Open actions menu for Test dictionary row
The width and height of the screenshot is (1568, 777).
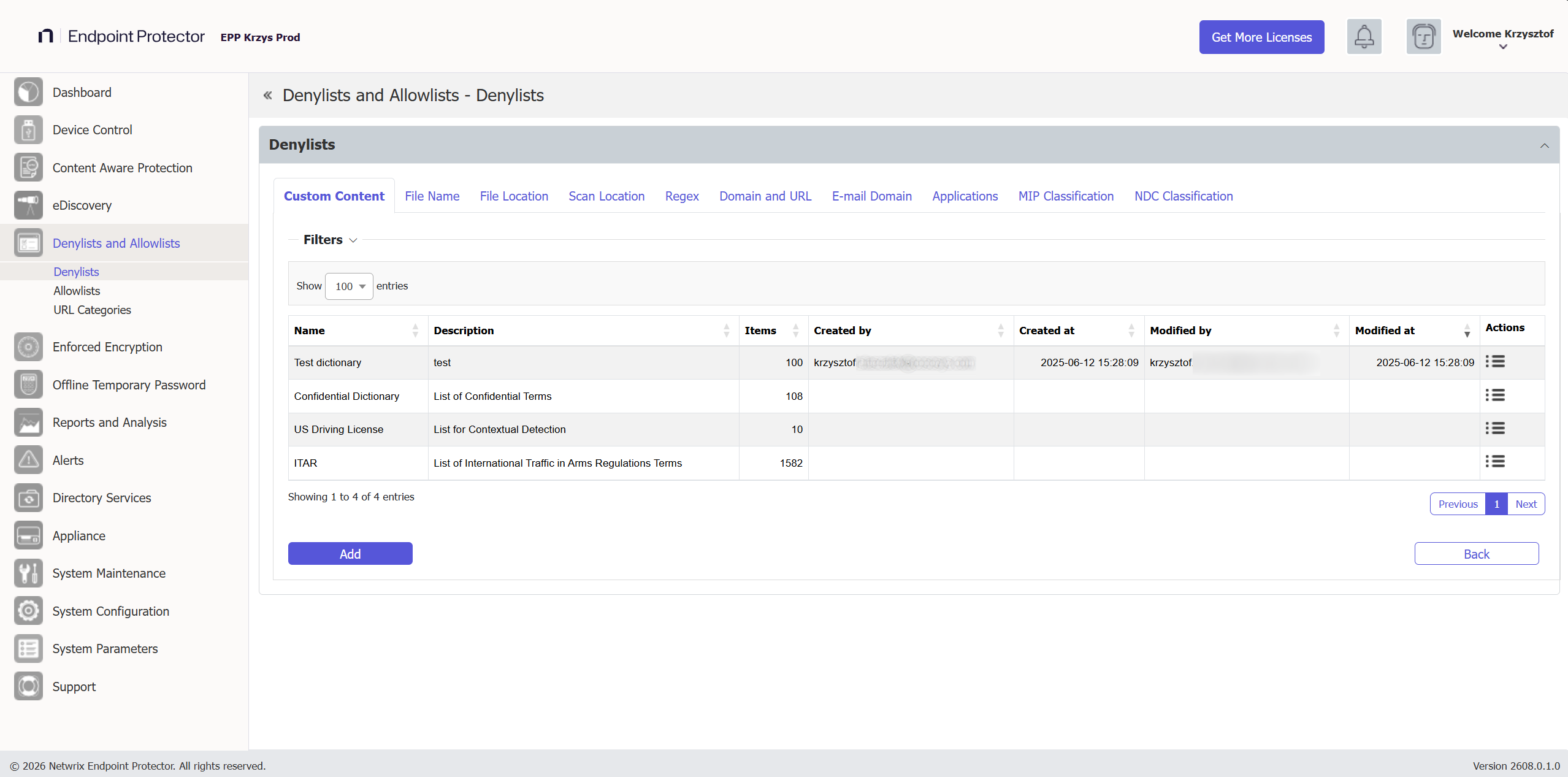(x=1495, y=362)
